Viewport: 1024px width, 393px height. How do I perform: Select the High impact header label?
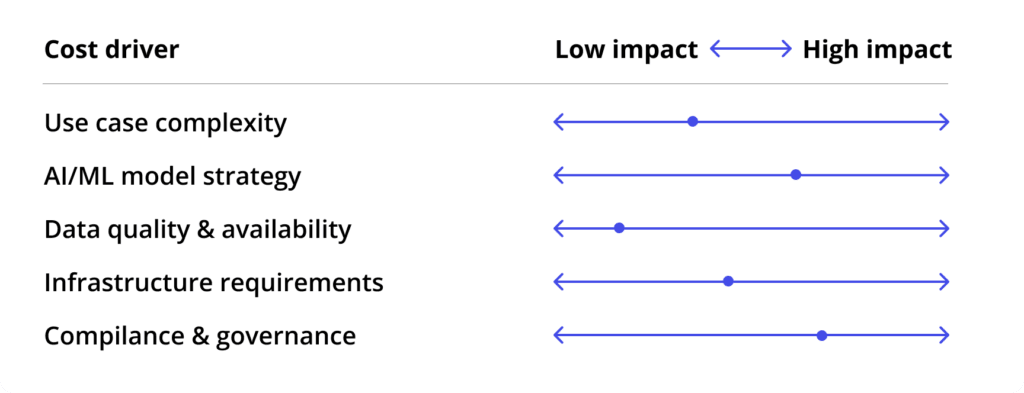point(877,50)
